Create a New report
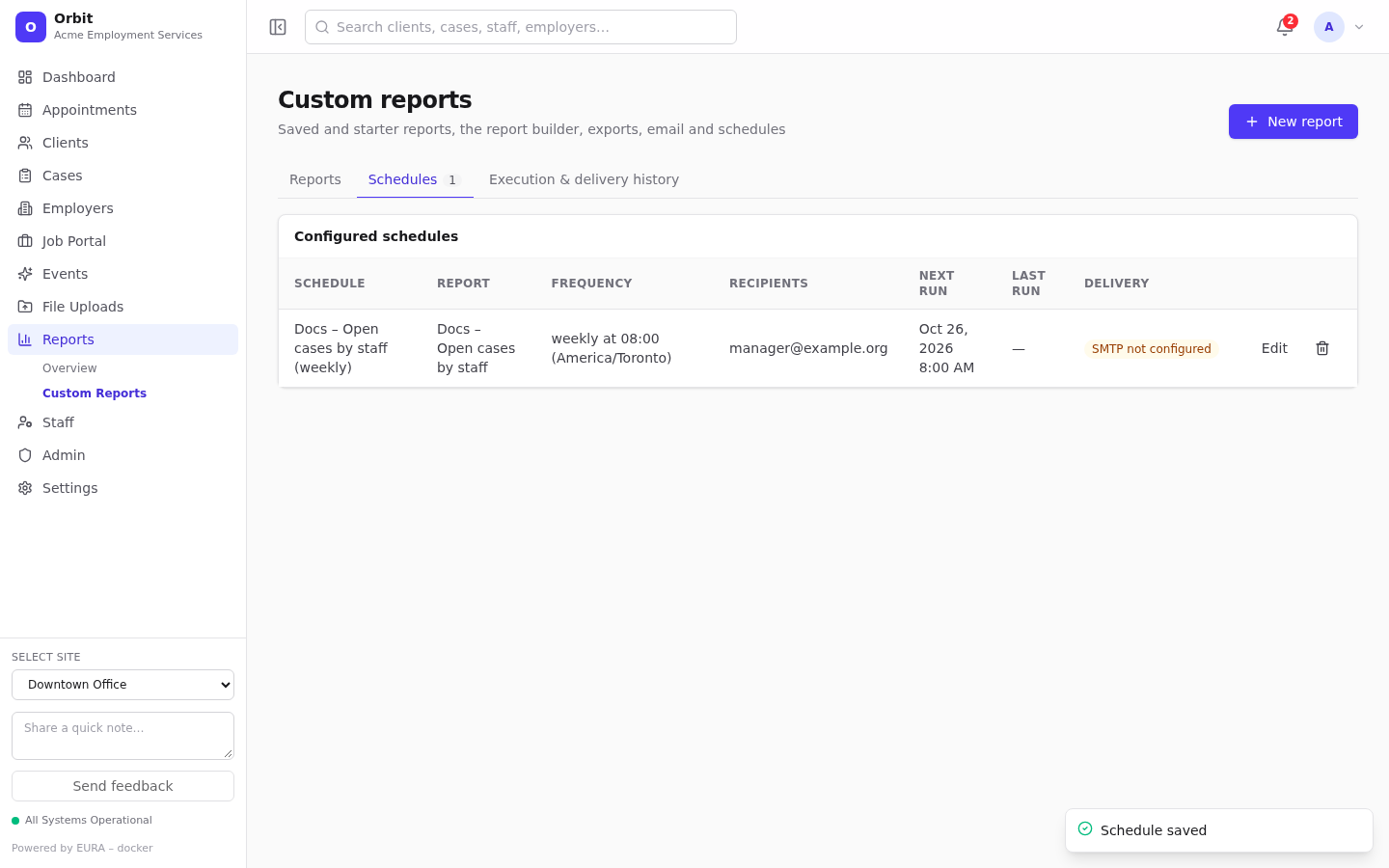1389x868 pixels. [1293, 122]
